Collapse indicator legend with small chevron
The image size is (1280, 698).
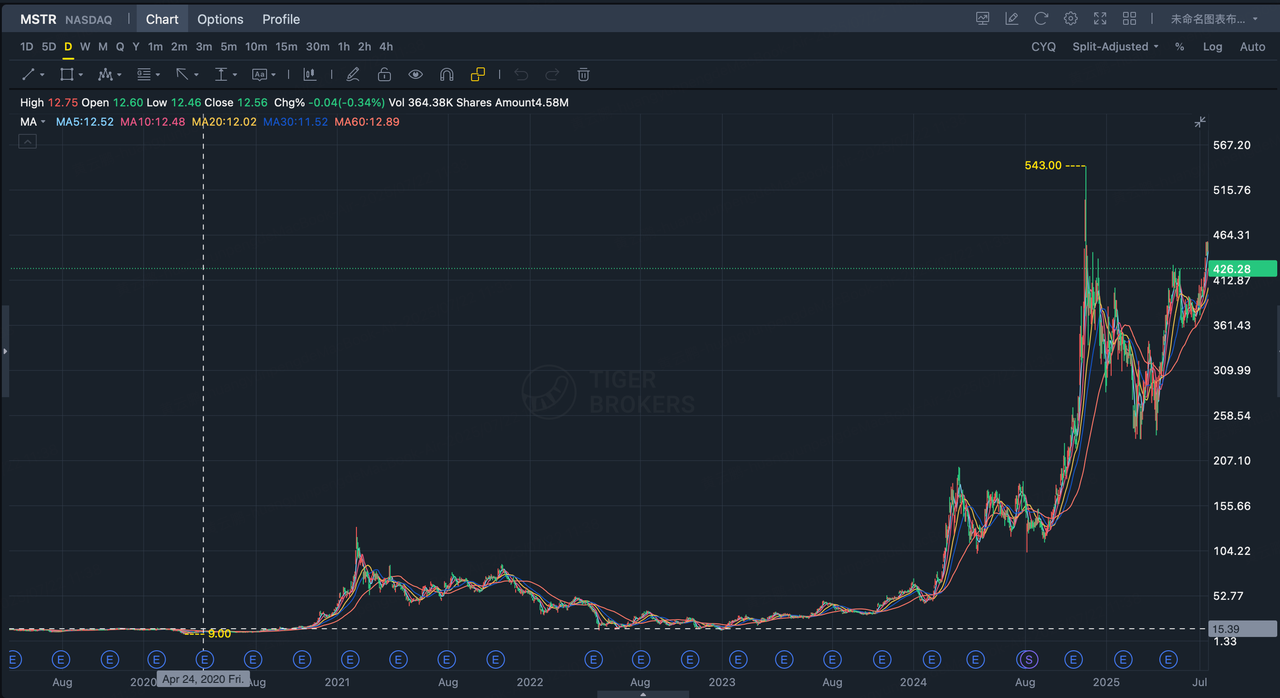(x=27, y=142)
